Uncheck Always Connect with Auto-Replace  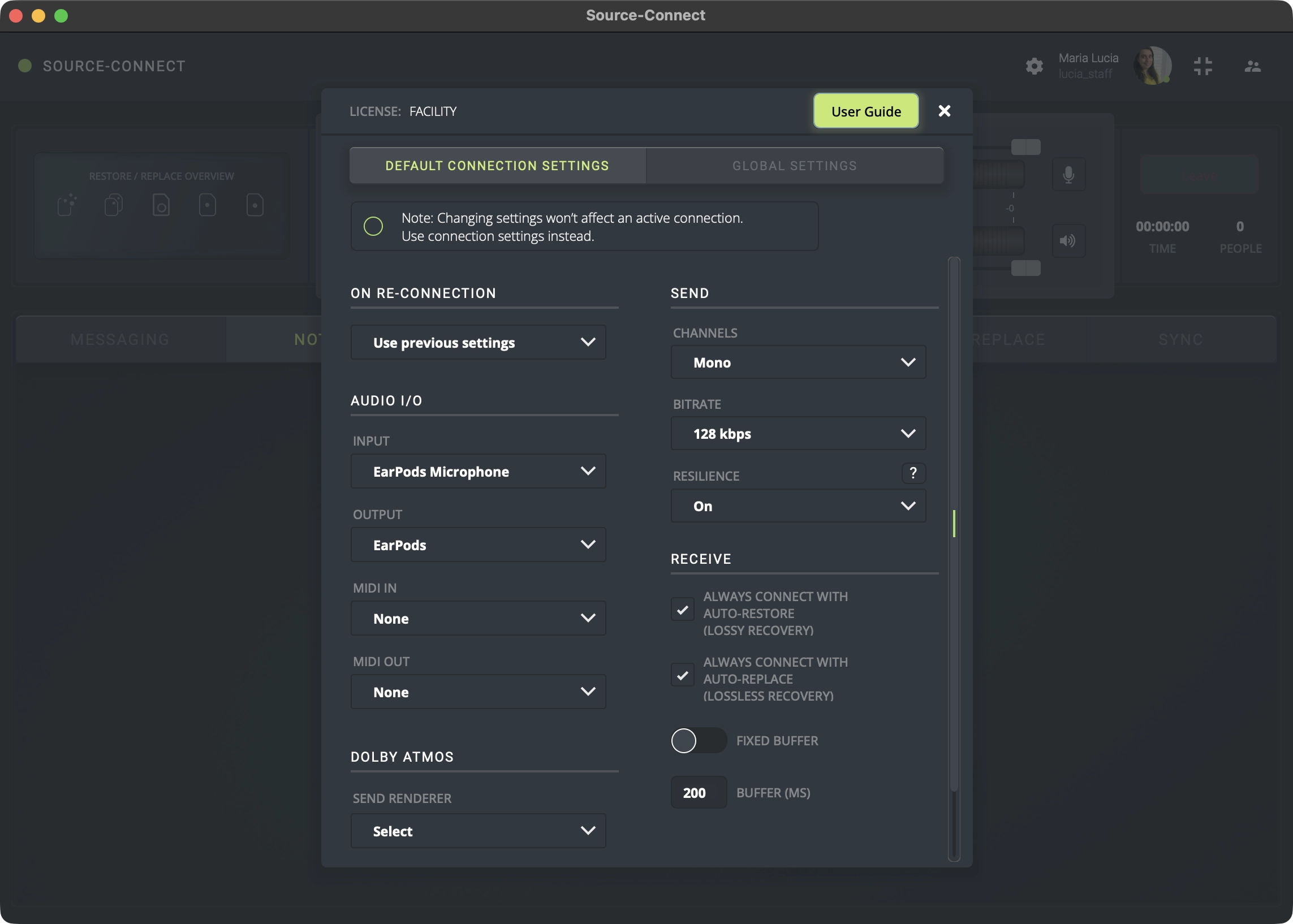point(682,675)
